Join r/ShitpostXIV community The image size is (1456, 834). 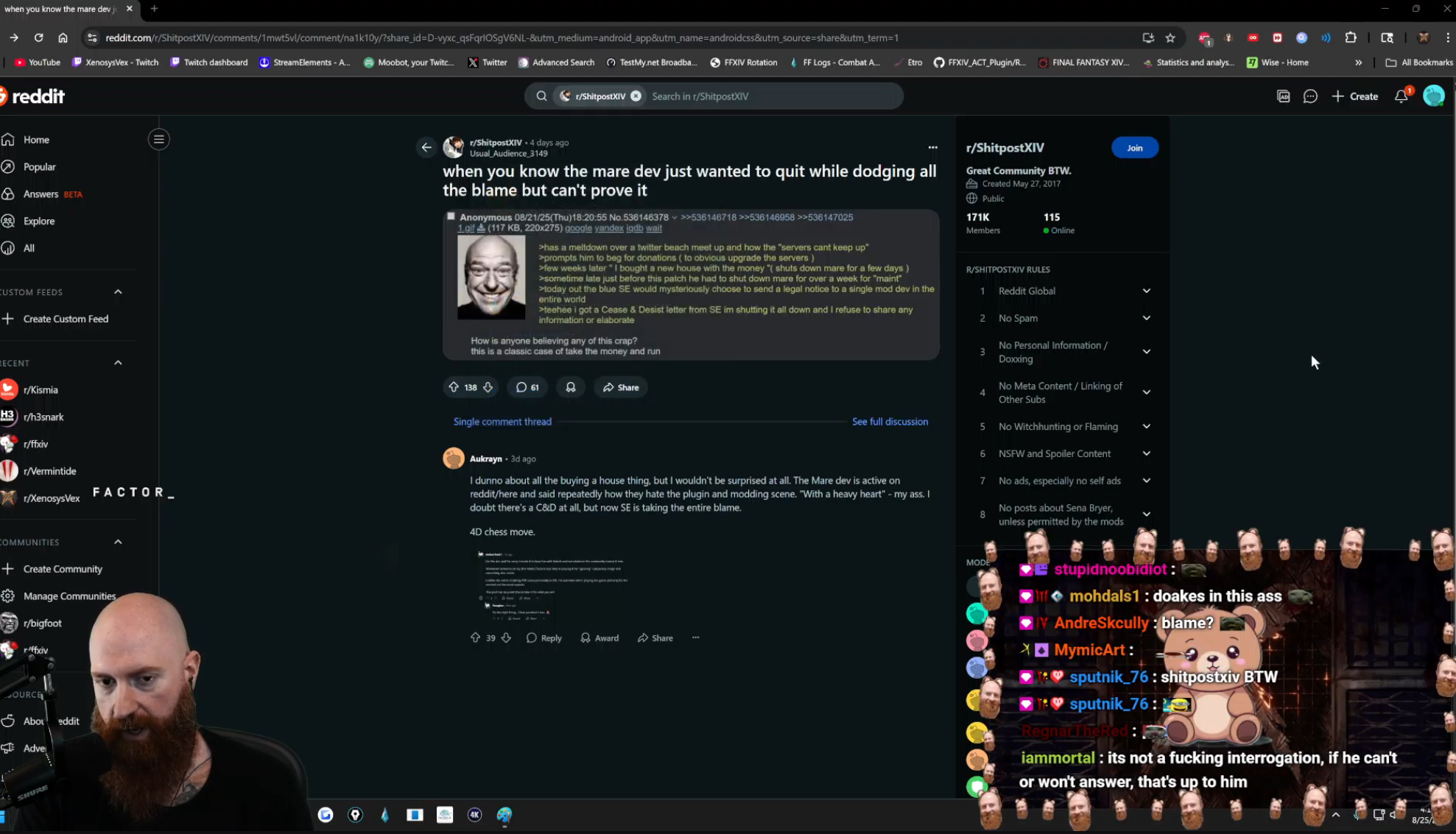click(x=1134, y=148)
